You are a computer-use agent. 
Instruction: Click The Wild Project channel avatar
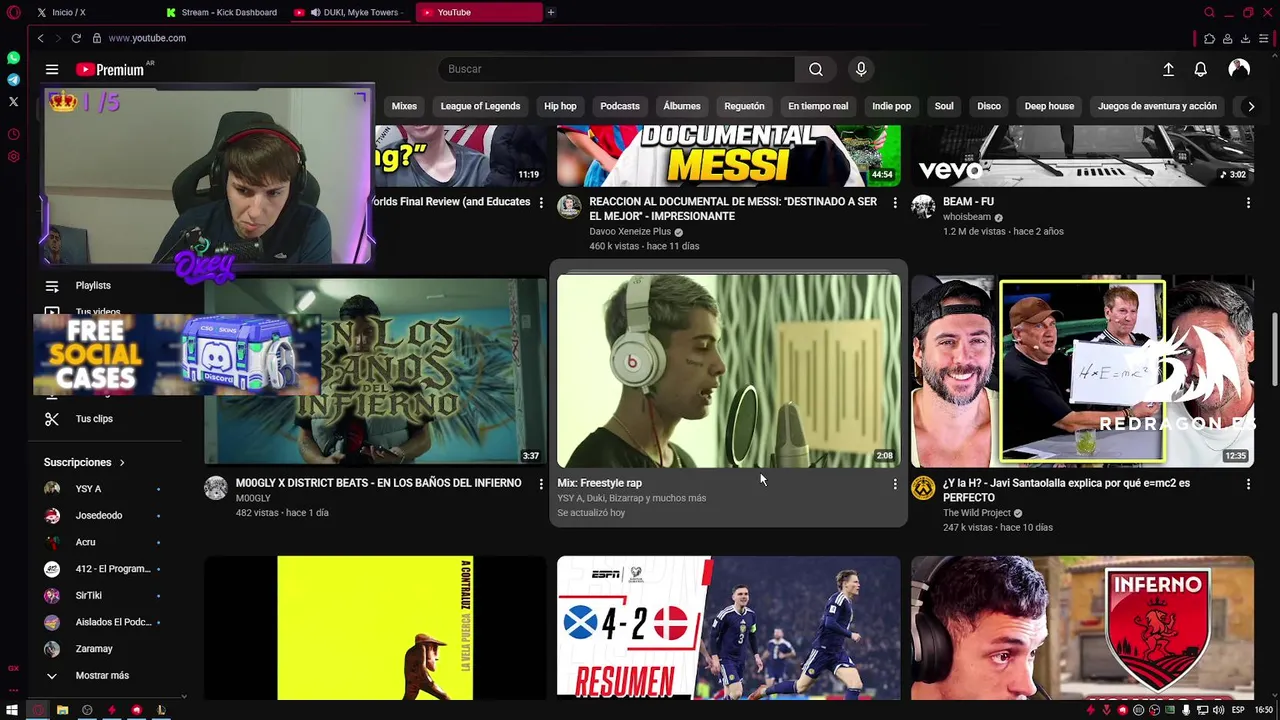(923, 488)
